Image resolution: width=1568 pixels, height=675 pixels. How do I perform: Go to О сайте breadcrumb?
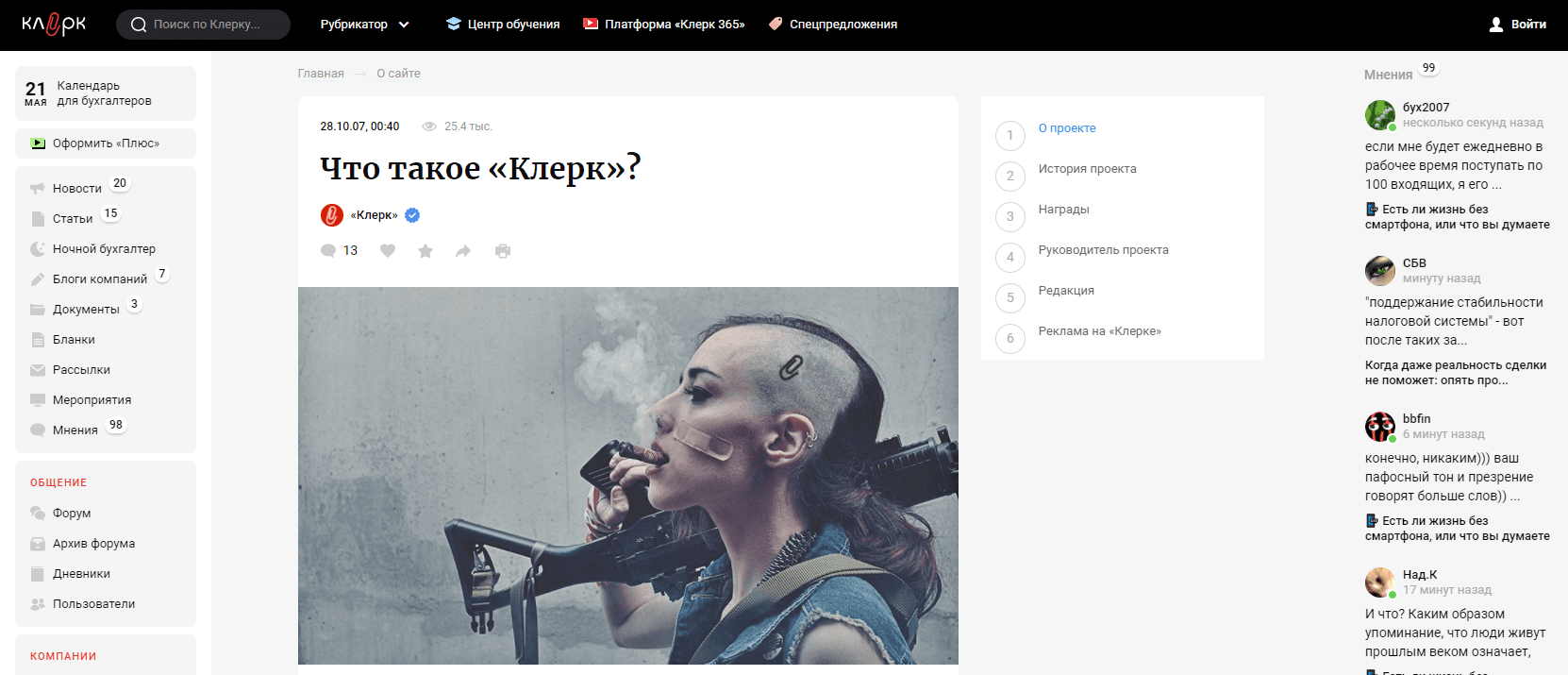[398, 74]
